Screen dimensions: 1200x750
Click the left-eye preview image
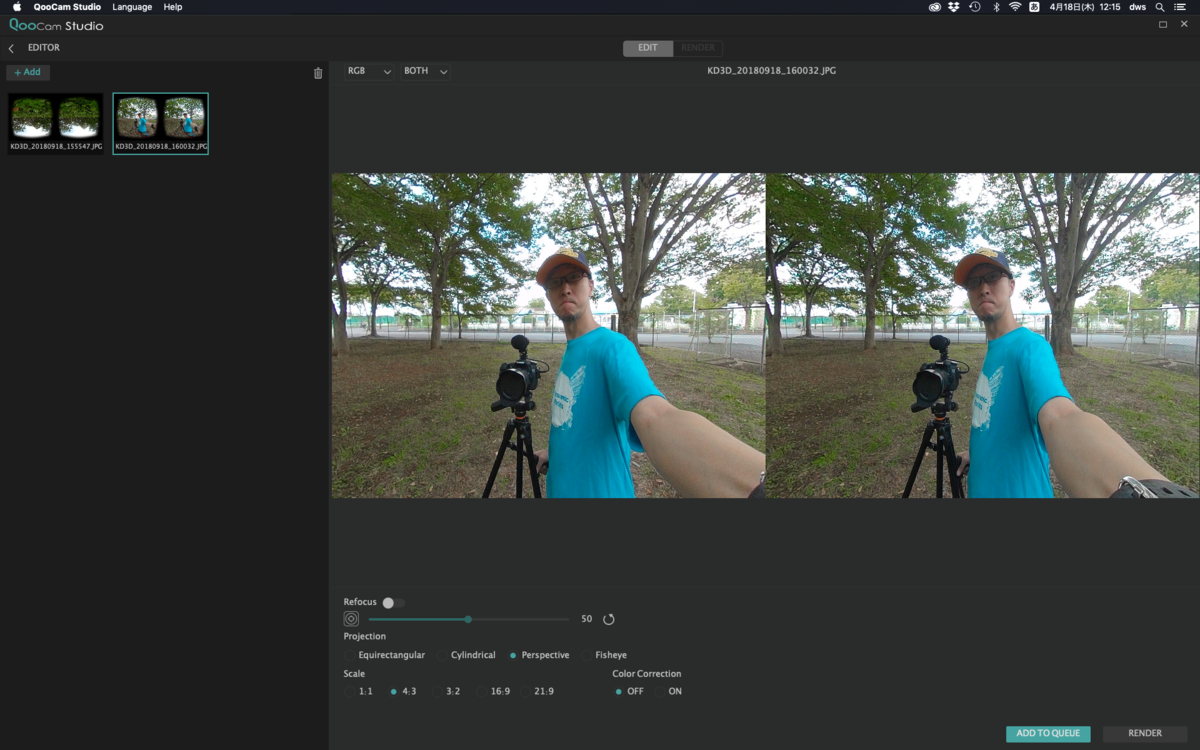(549, 335)
